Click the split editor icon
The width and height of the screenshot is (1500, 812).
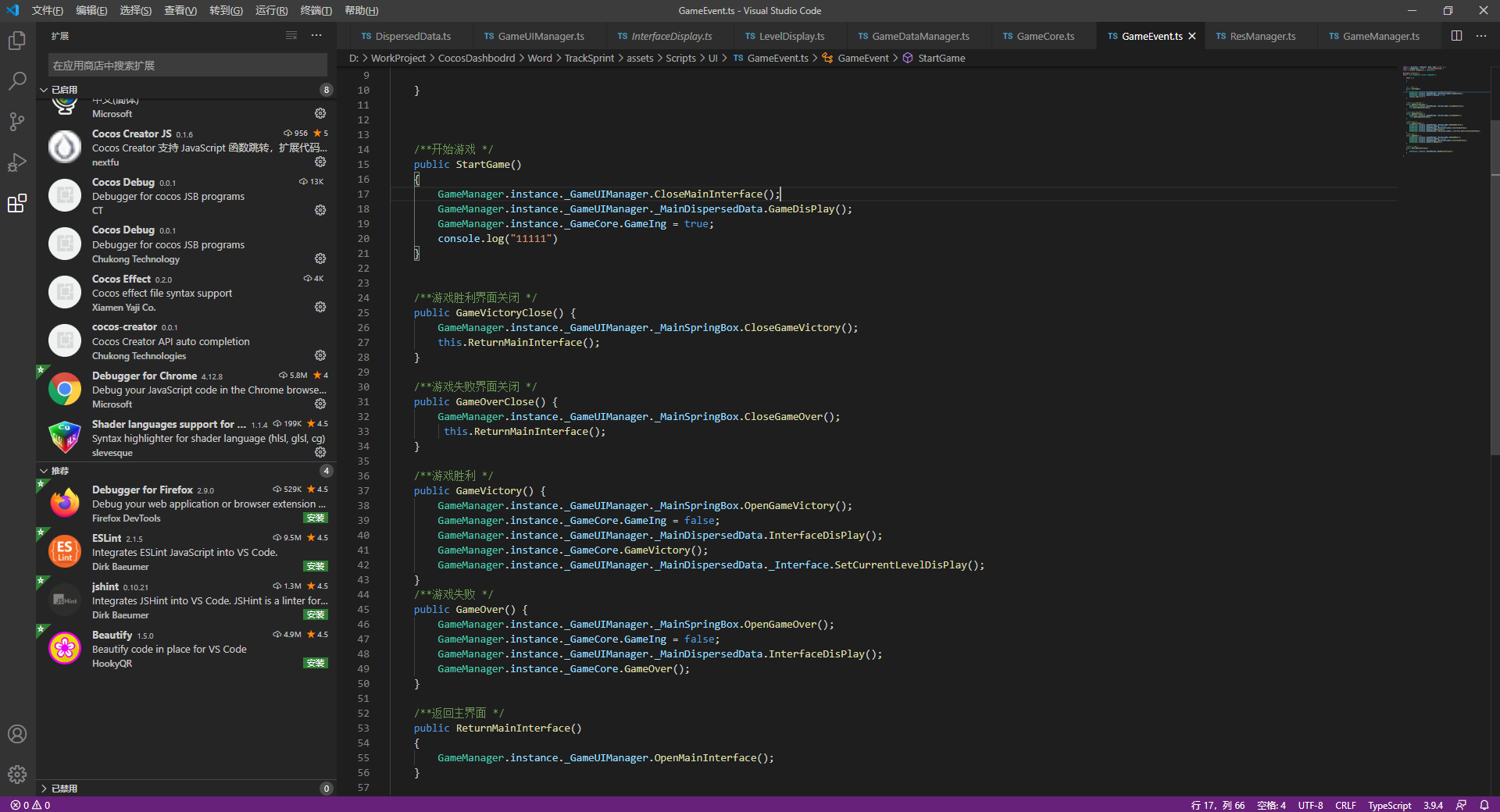[1456, 36]
